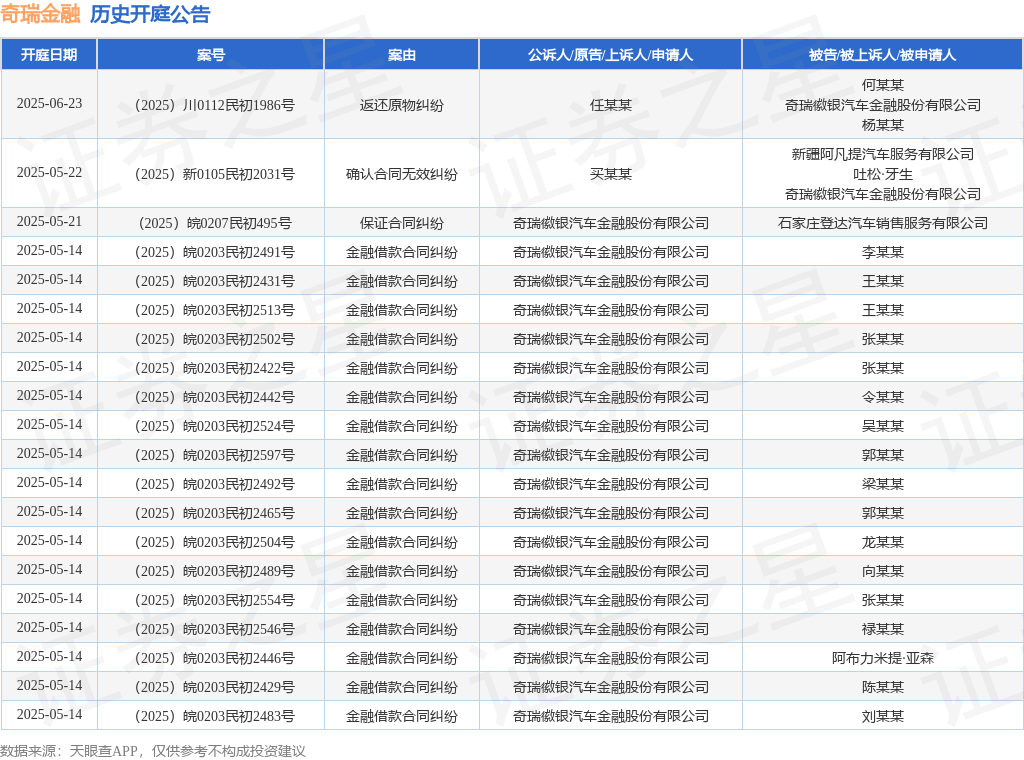This screenshot has width=1024, height=760.
Task: Select defendant 吴某某
Action: pyautogui.click(x=882, y=426)
